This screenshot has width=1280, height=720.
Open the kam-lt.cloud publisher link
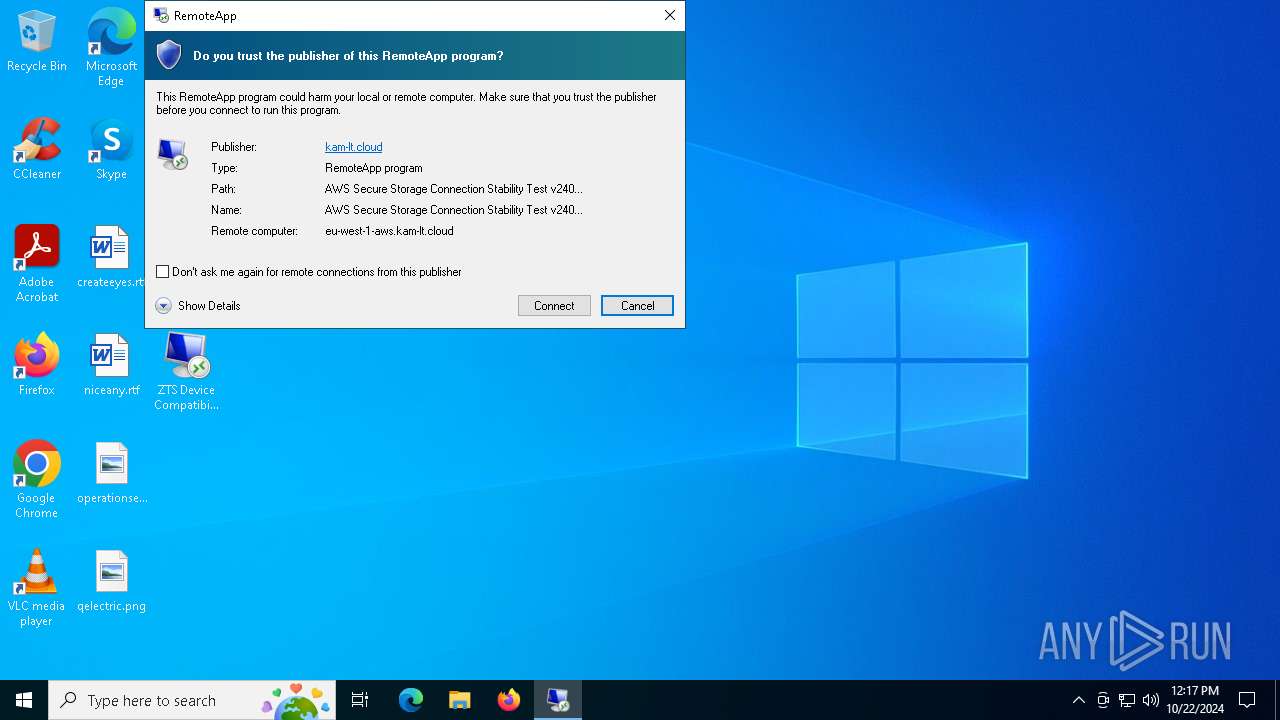pyautogui.click(x=354, y=147)
